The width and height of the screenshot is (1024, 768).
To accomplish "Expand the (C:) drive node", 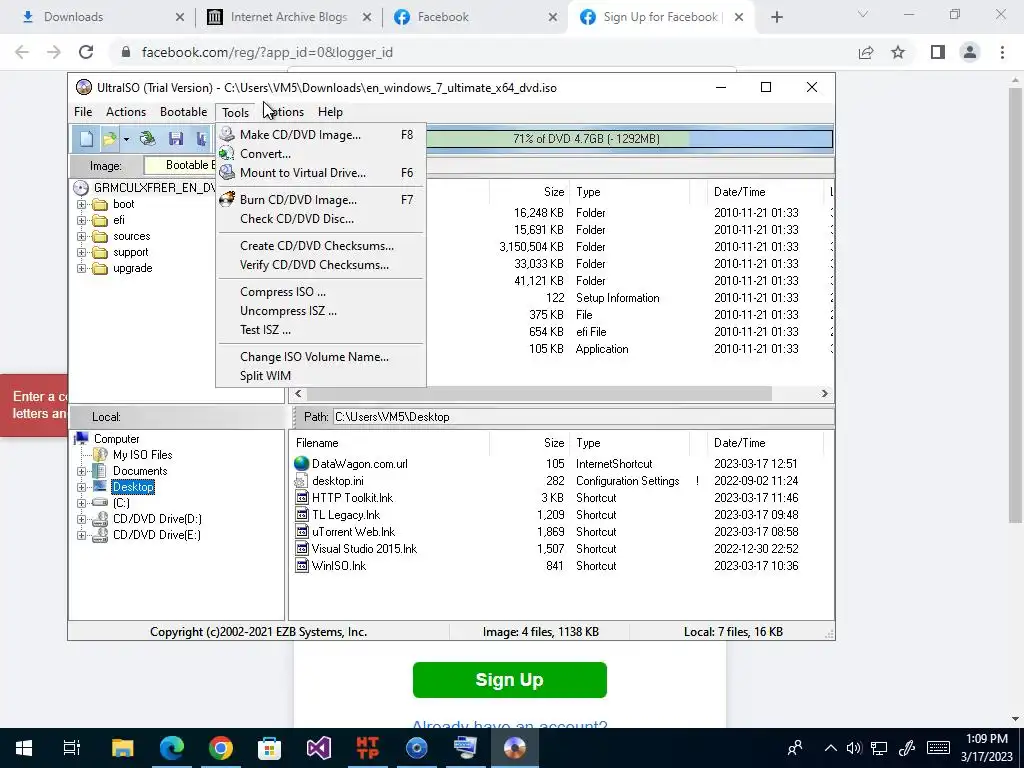I will coord(82,503).
